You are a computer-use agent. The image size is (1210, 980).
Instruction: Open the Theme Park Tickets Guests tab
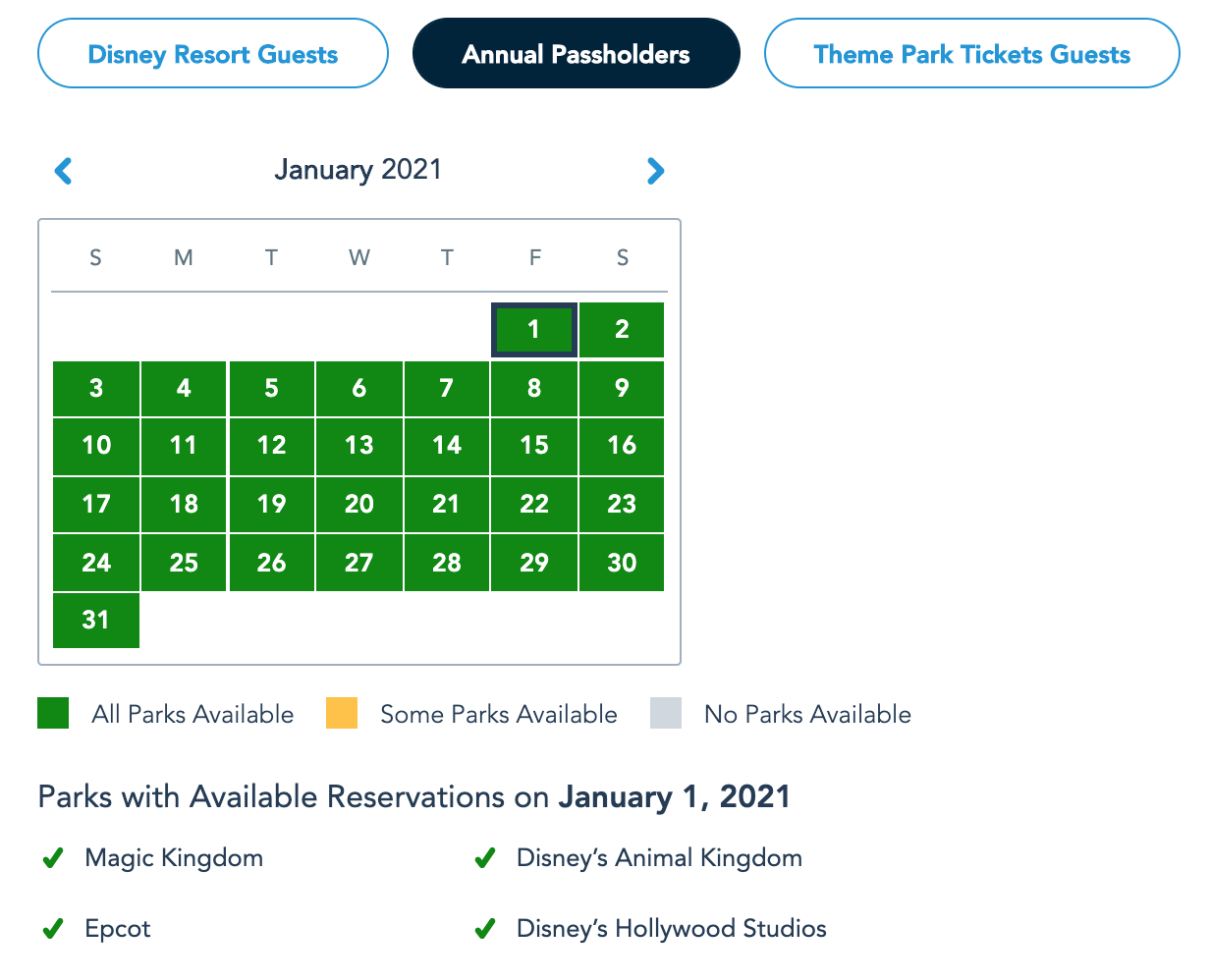tap(971, 54)
